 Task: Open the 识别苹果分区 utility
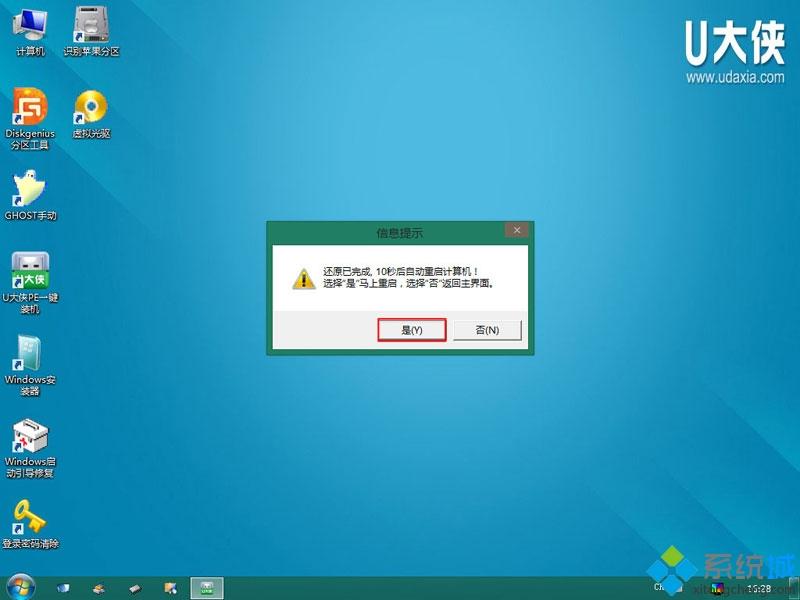(x=91, y=25)
